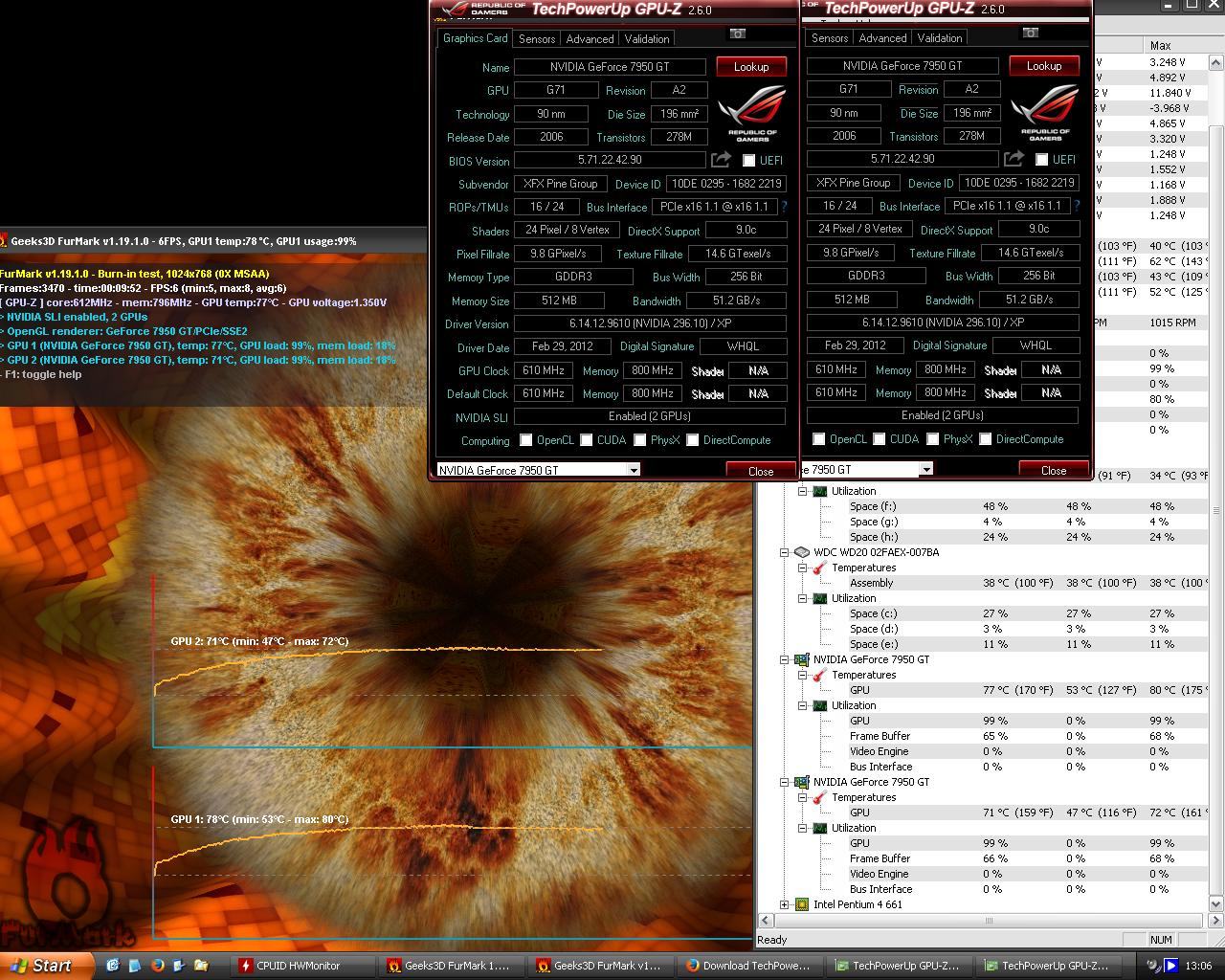Viewport: 1225px width, 980px height.
Task: Select the WDC WD20 hard drive icon in HWMonitor
Action: [802, 552]
